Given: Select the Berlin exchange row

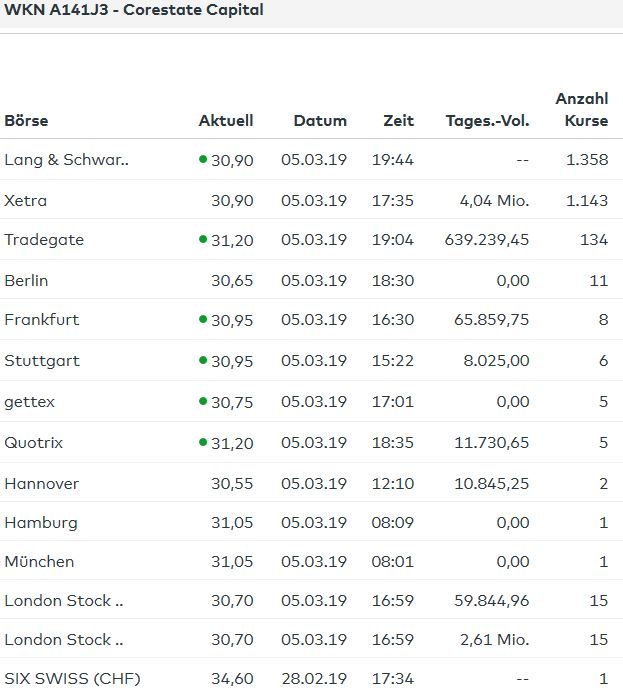Looking at the screenshot, I should (x=26, y=281).
